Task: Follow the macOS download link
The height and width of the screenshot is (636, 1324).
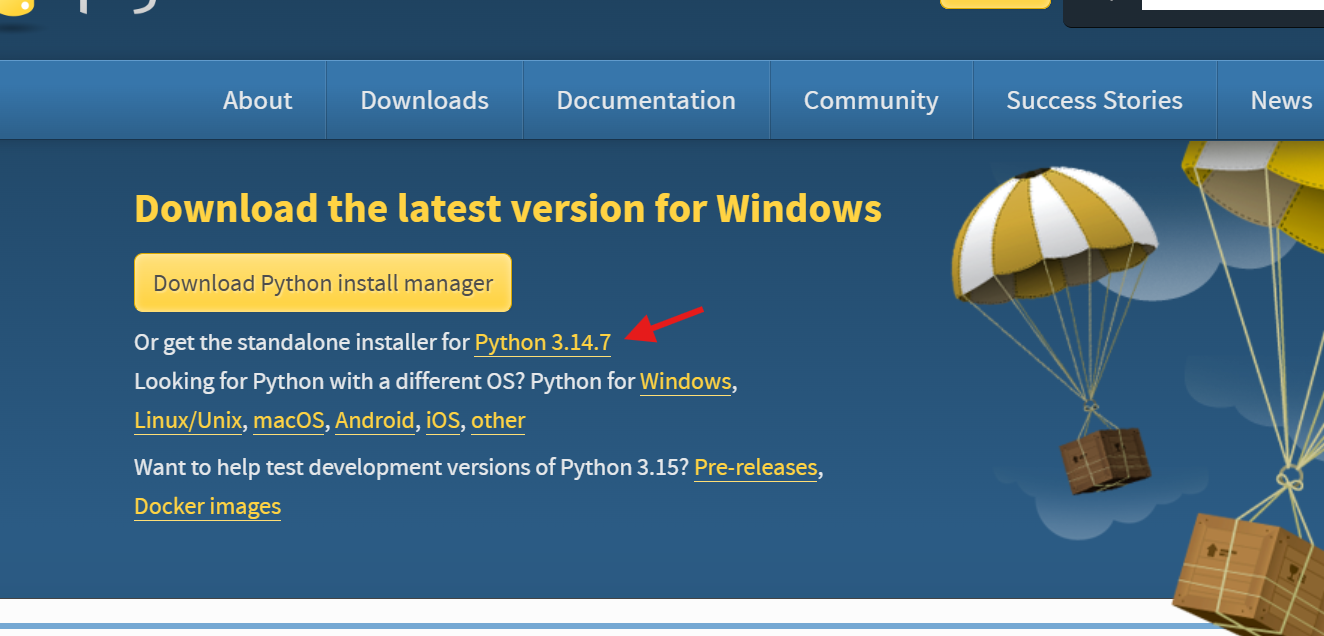Action: point(289,420)
